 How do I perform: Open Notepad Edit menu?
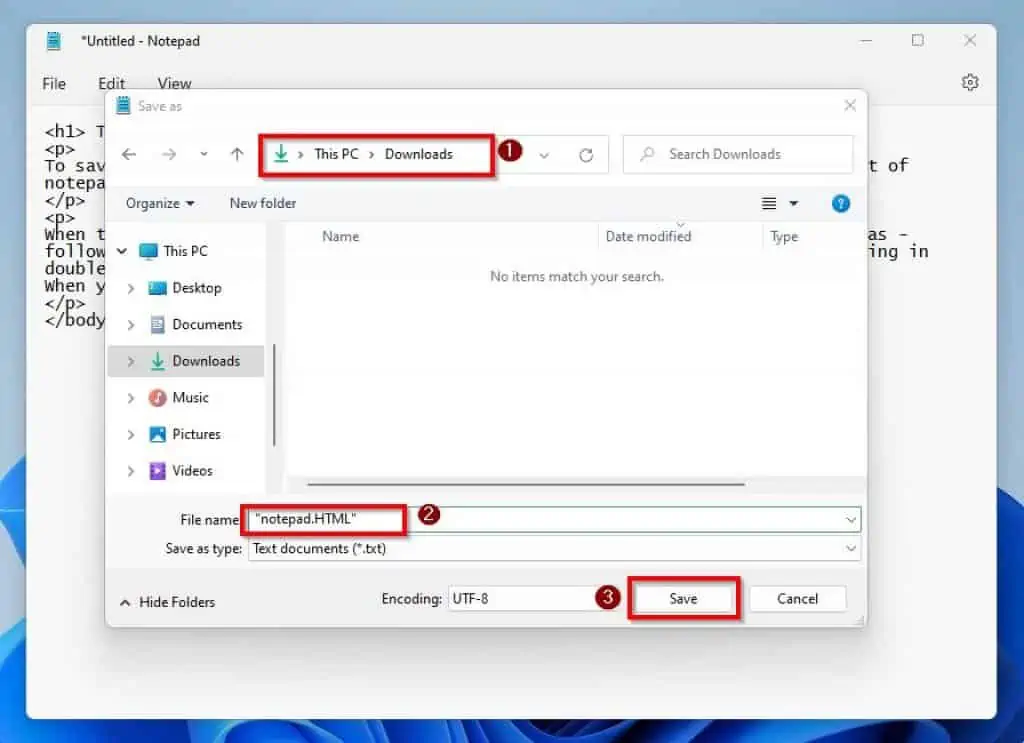pyautogui.click(x=112, y=84)
